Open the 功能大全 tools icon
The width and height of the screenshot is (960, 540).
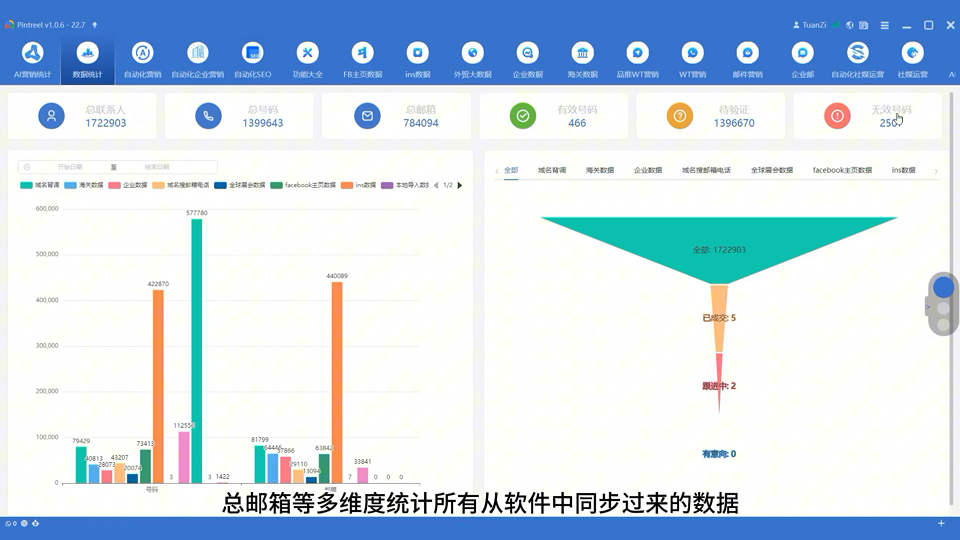tap(307, 59)
